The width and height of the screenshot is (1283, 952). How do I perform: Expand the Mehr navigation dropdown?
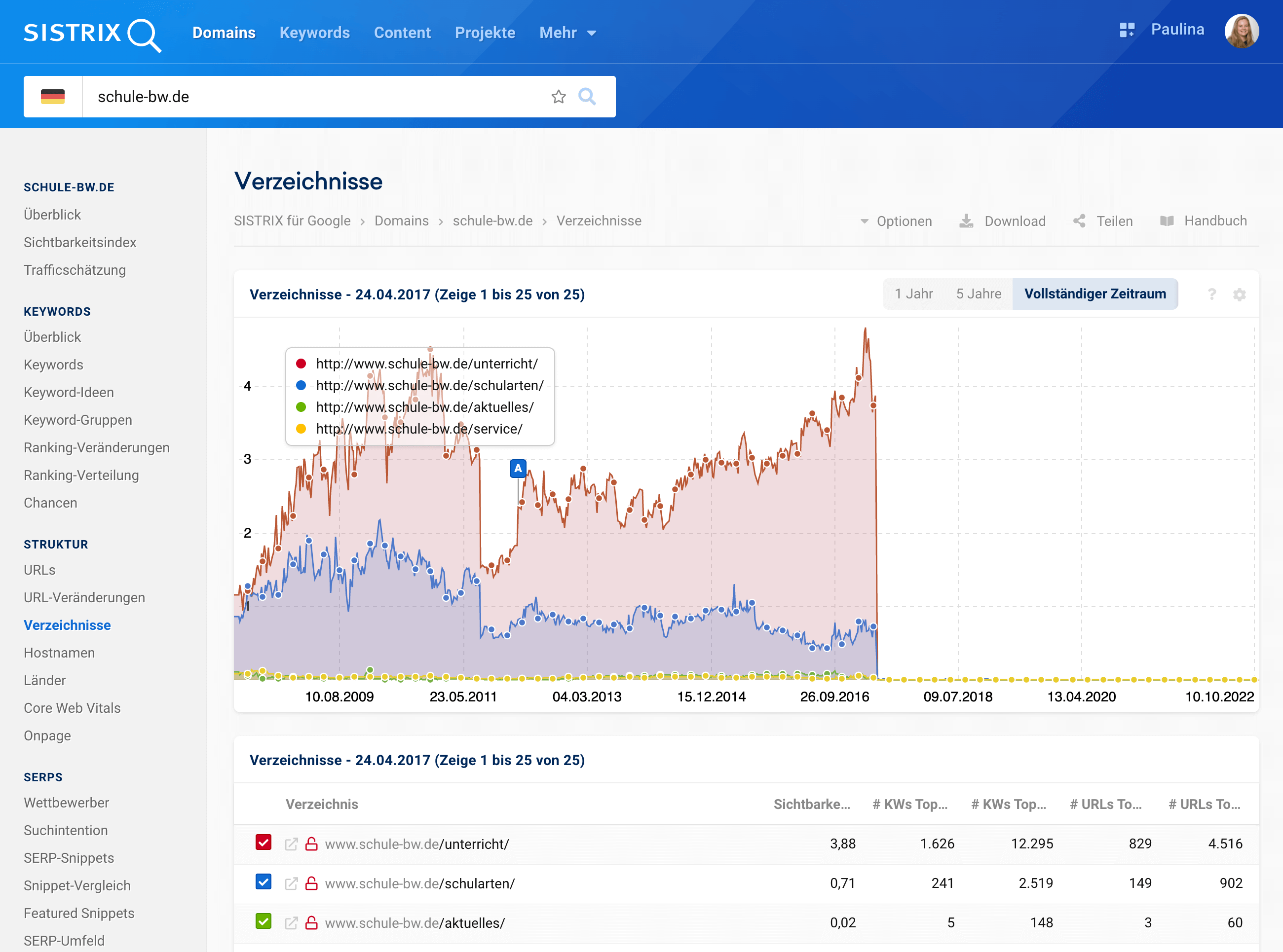567,33
